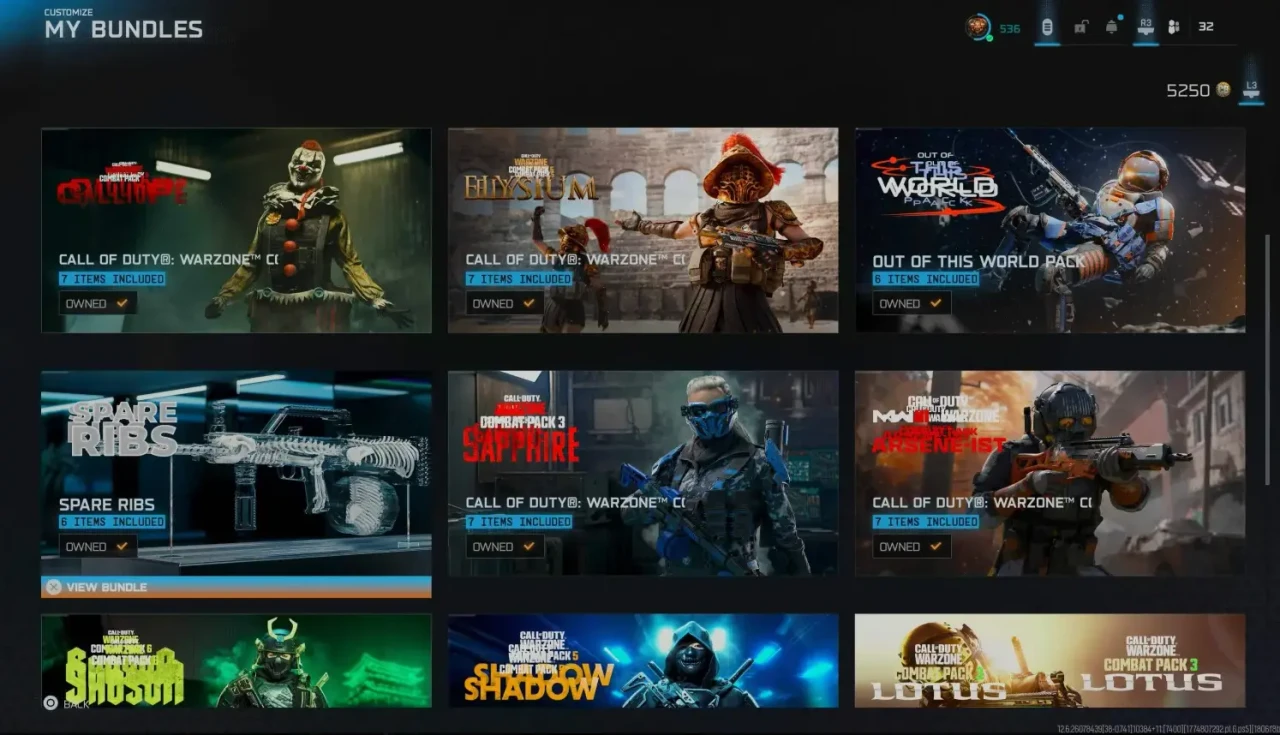This screenshot has width=1280, height=735.
Task: Click "7 ITEMS INCLUDED" on Calliope card
Action: coord(112,279)
